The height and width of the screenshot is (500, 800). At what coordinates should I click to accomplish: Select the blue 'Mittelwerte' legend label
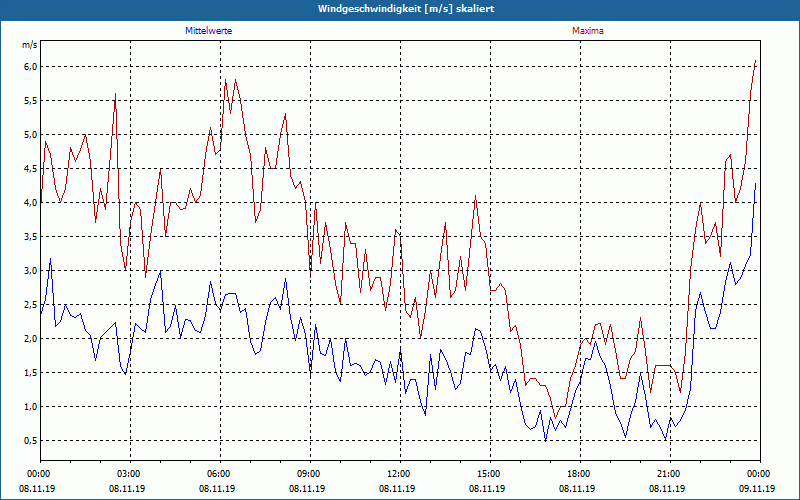coord(209,31)
